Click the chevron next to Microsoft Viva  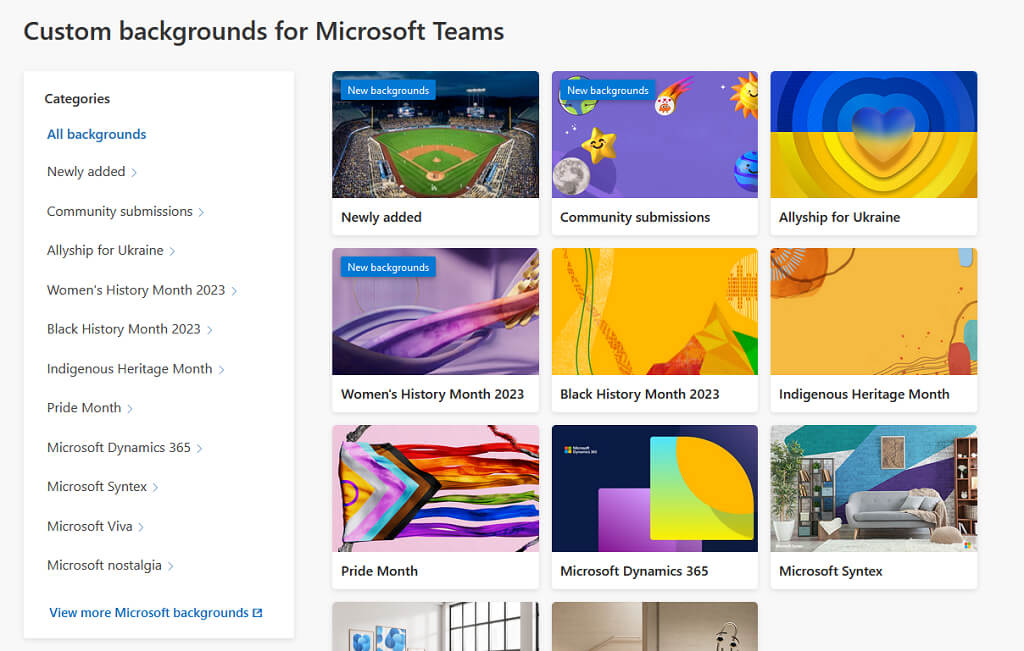(141, 527)
